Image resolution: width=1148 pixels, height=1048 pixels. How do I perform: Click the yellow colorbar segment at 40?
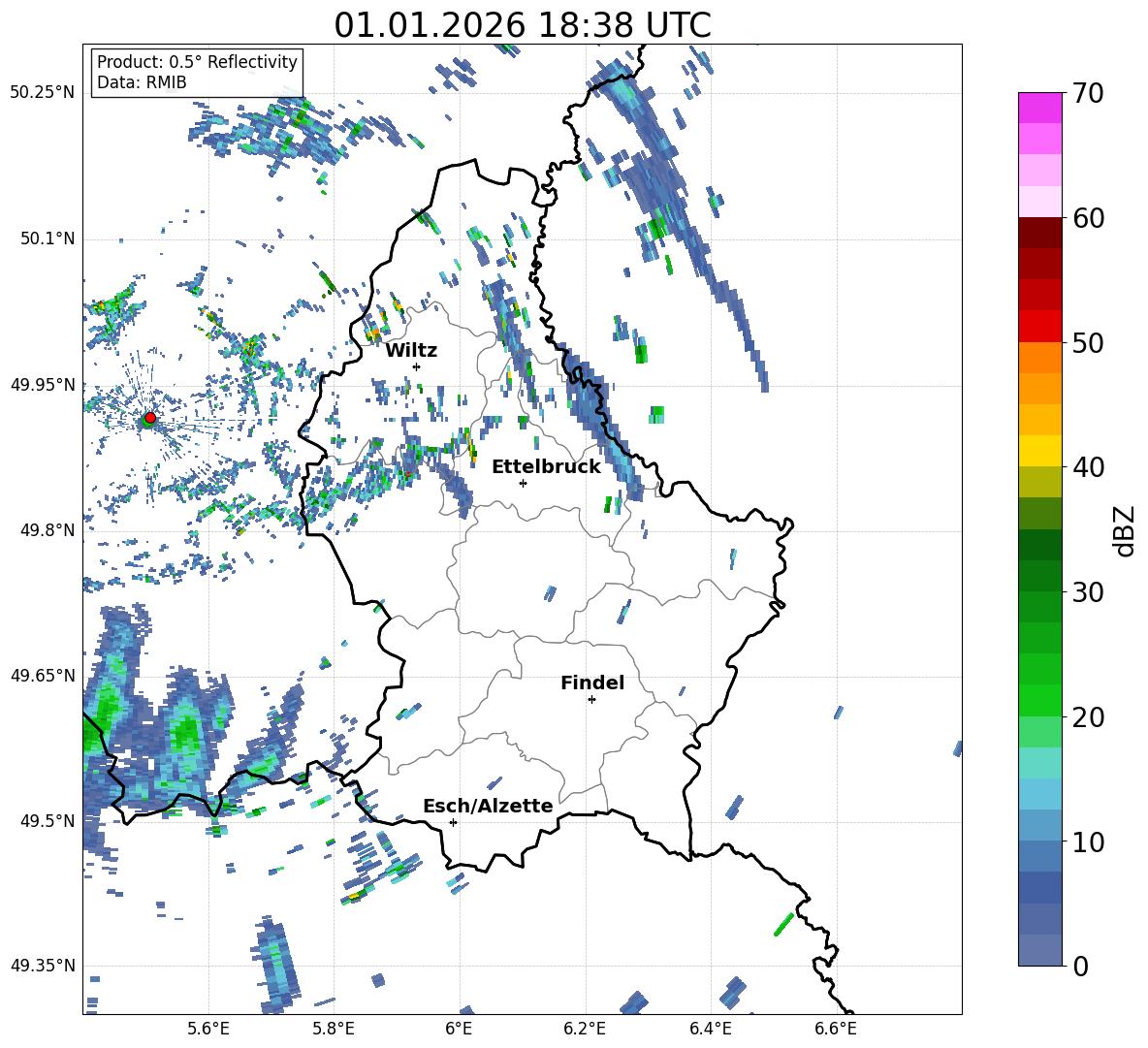[1039, 451]
